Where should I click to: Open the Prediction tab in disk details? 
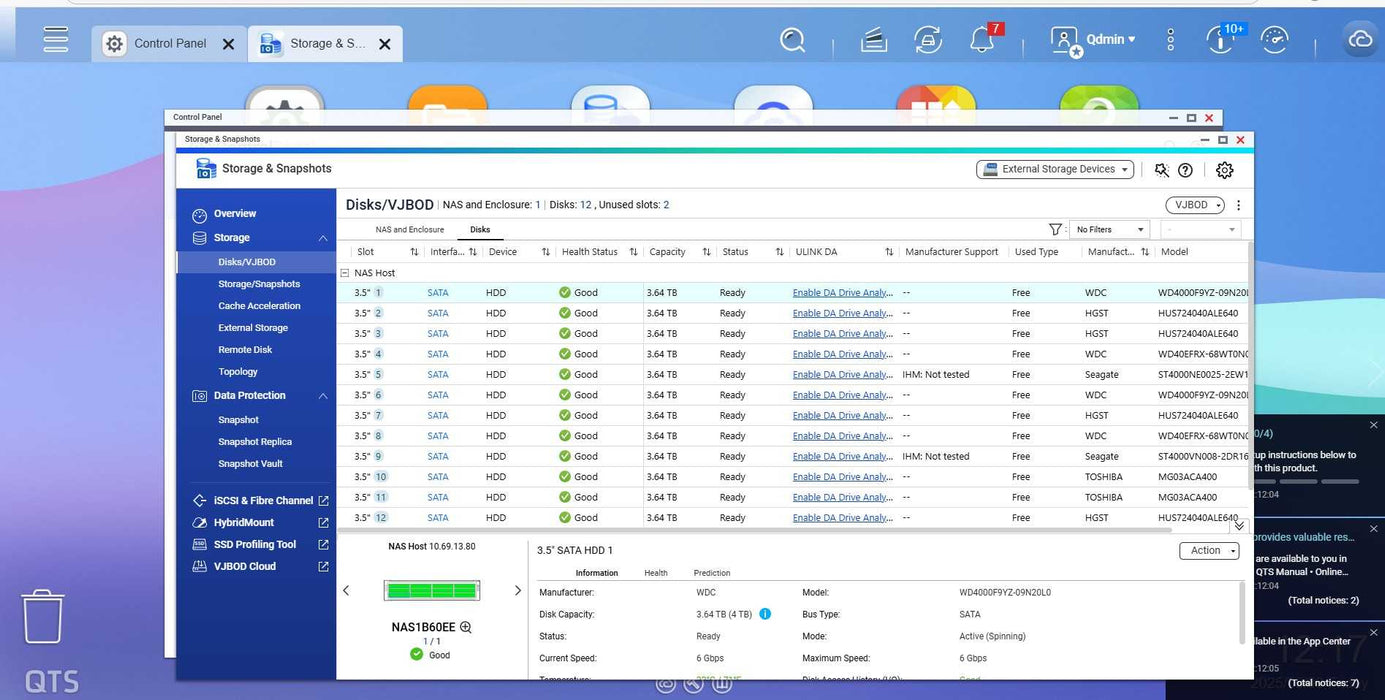click(712, 573)
